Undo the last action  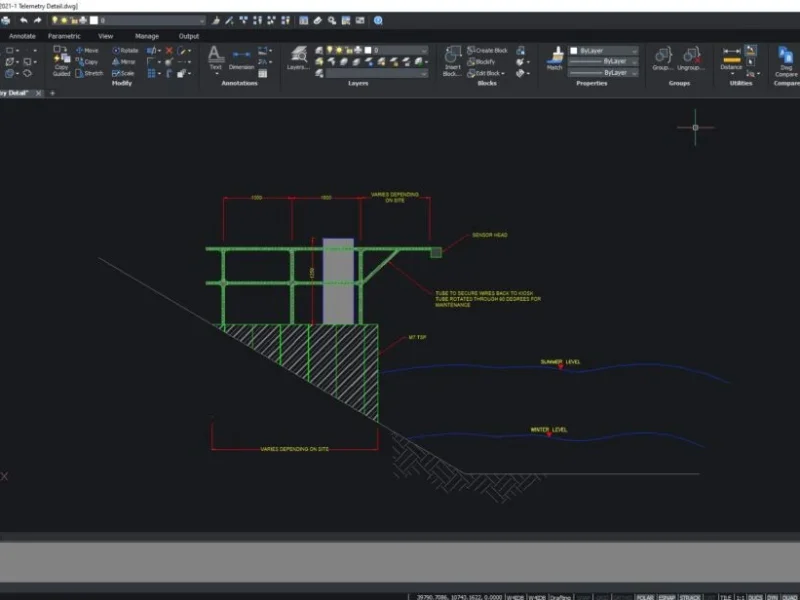[23, 20]
